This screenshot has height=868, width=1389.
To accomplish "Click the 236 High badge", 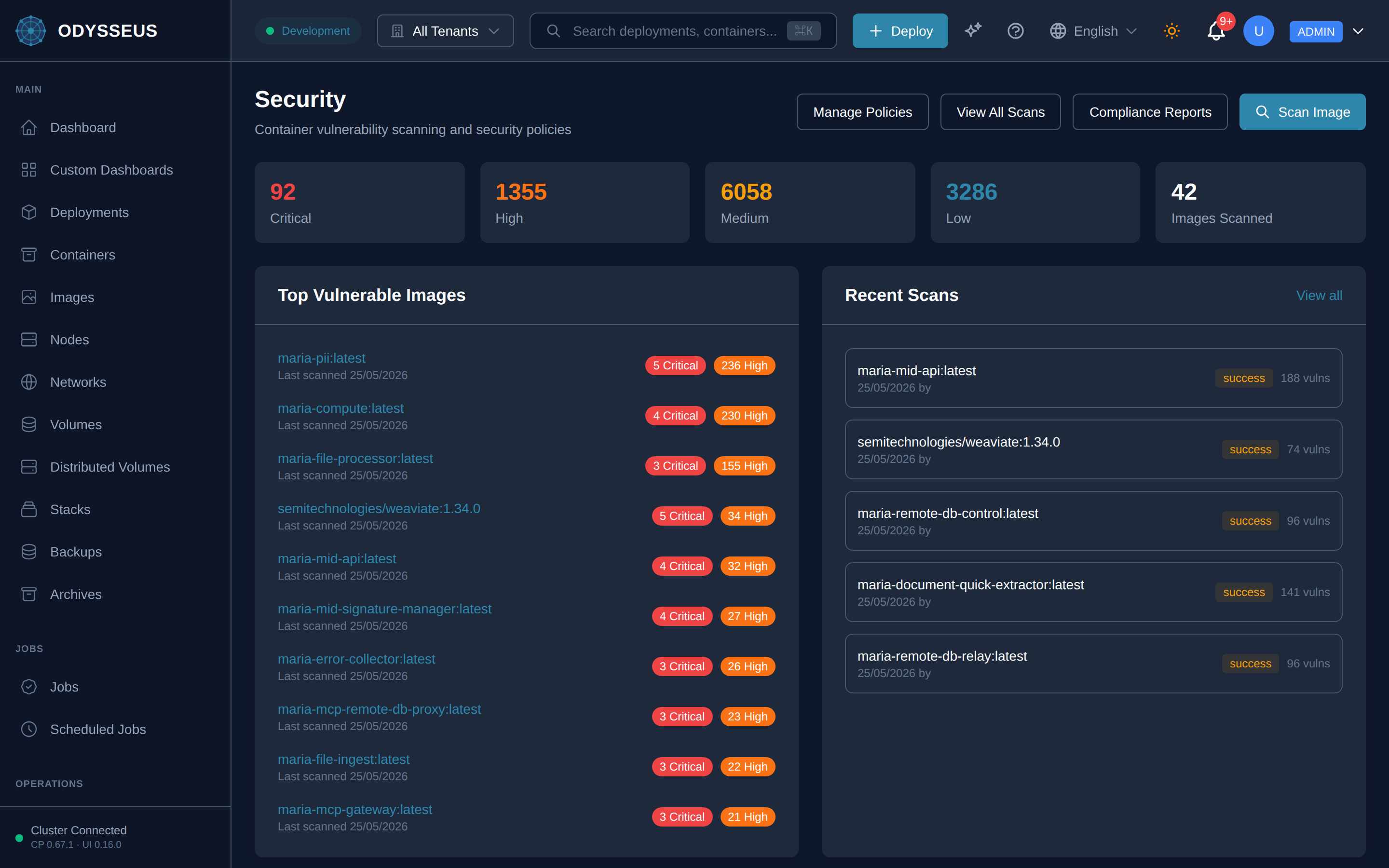I will (744, 366).
